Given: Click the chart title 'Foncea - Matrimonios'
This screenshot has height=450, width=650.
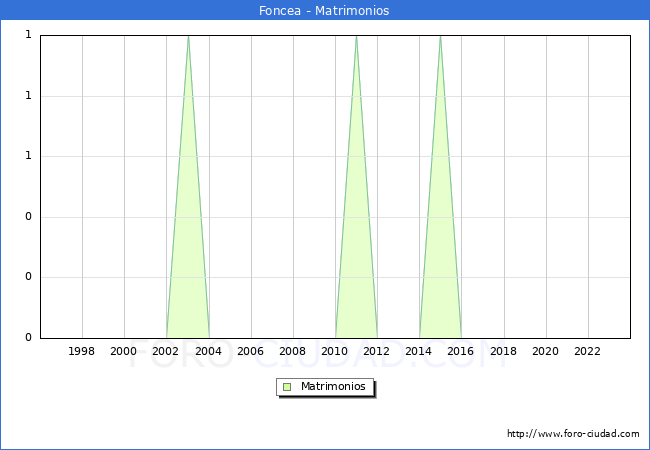Looking at the screenshot, I should (324, 10).
